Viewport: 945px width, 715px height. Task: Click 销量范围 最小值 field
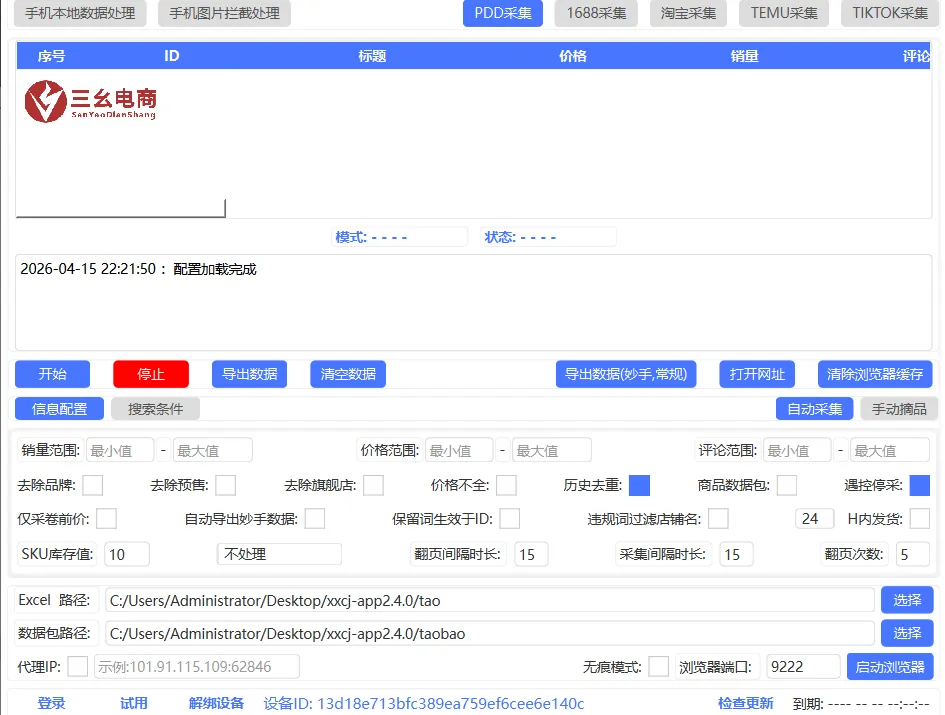(x=120, y=450)
